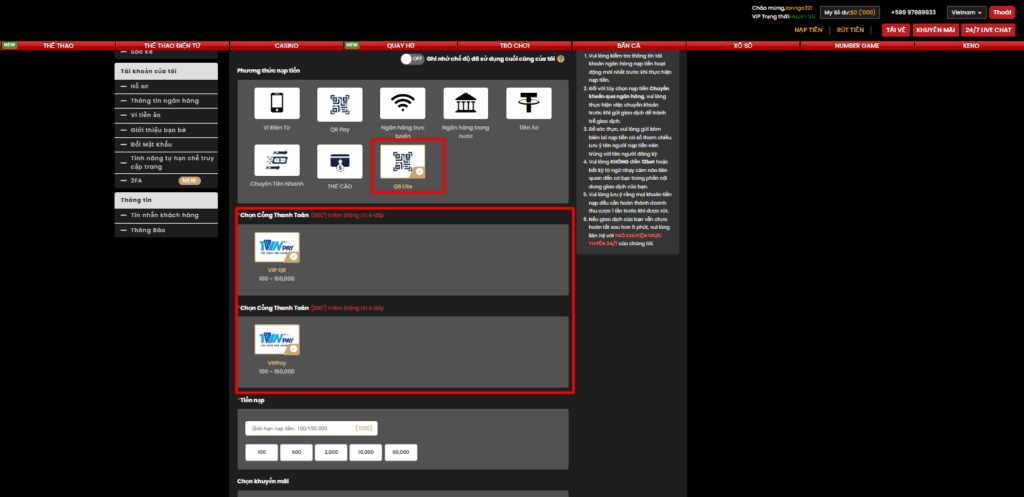1024x497 pixels.
Task: Select the QR Lite method icon
Action: tap(402, 162)
